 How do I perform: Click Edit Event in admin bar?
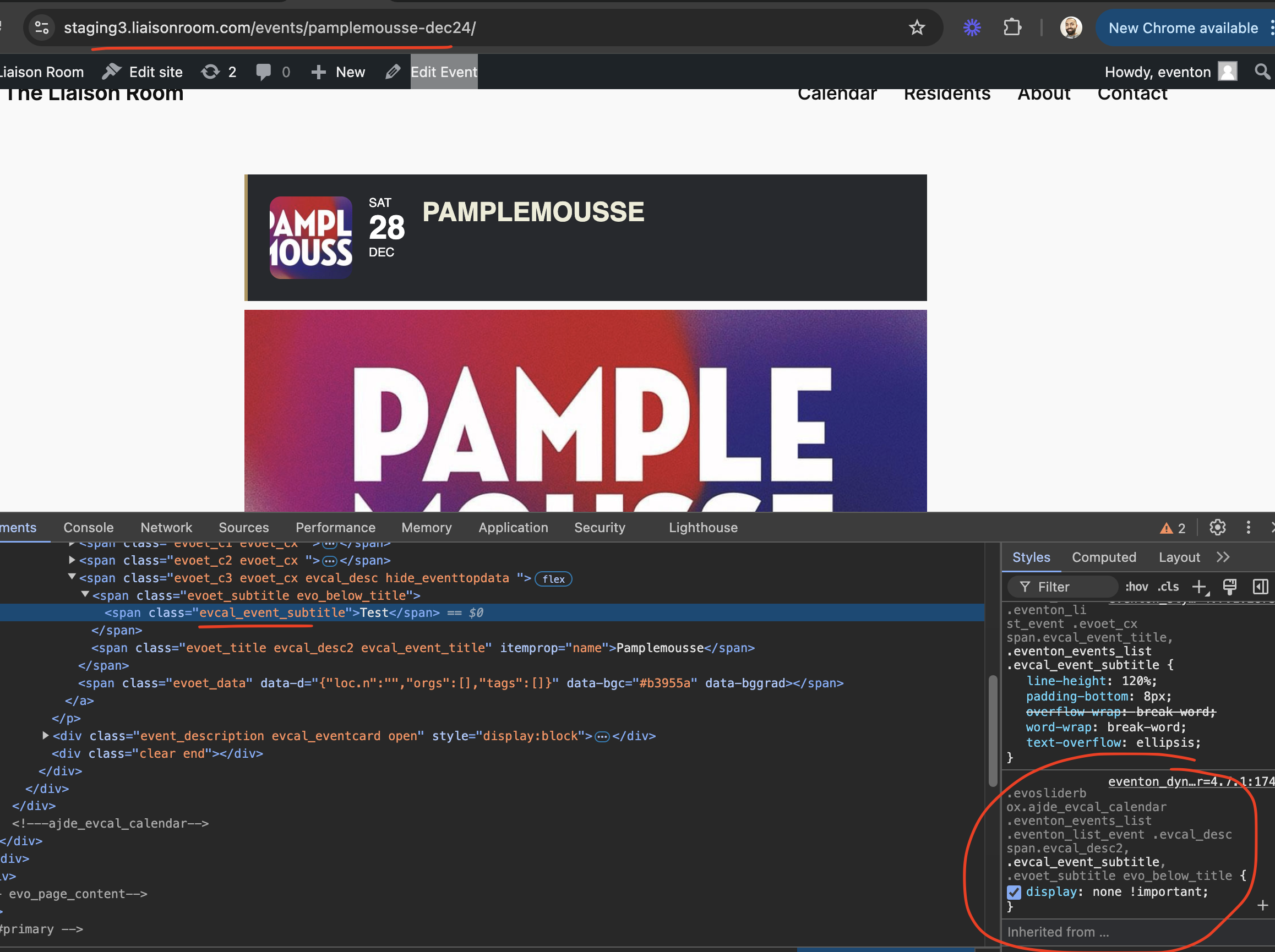click(x=444, y=72)
